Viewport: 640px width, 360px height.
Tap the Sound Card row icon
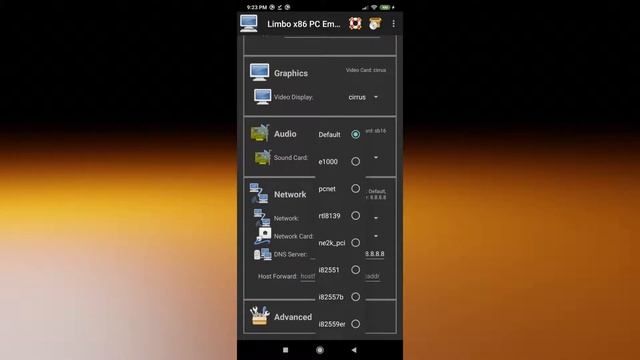(x=262, y=157)
